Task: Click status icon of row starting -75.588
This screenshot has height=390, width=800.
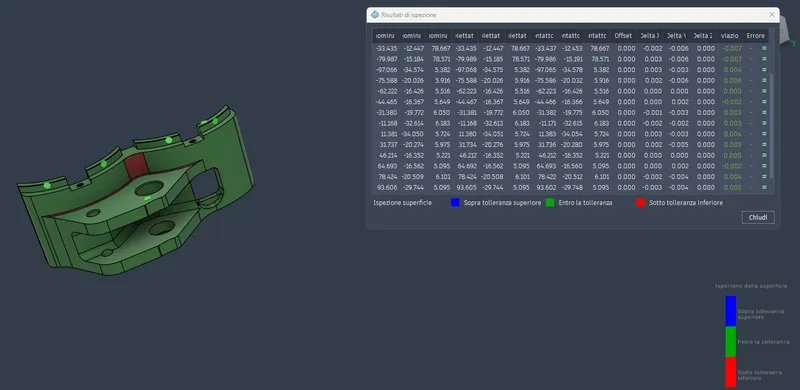Action: pos(764,81)
